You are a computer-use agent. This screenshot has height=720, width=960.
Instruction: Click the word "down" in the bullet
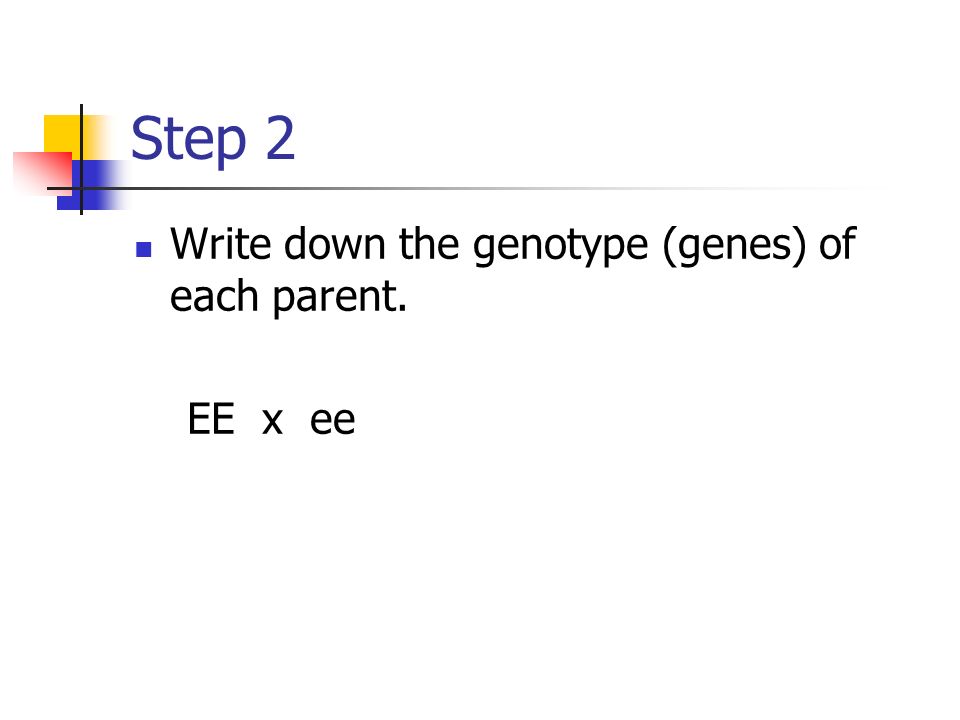click(335, 244)
